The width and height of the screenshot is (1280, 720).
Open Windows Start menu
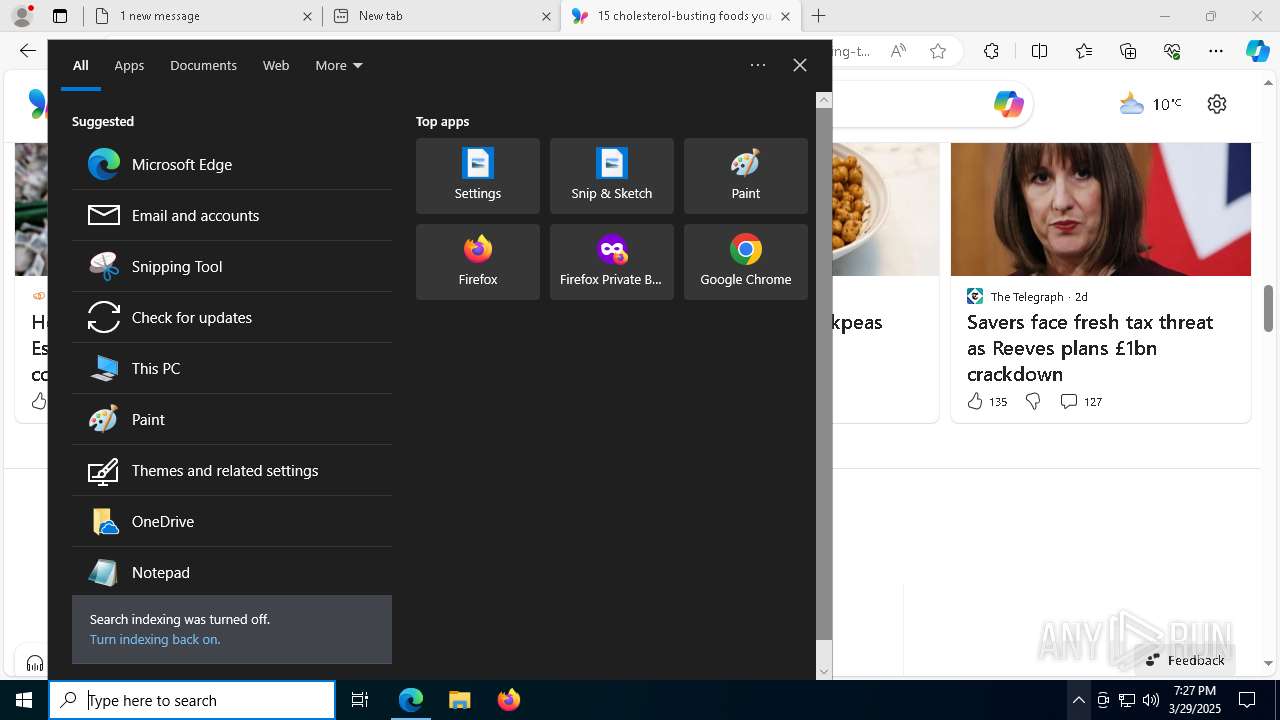(x=24, y=700)
